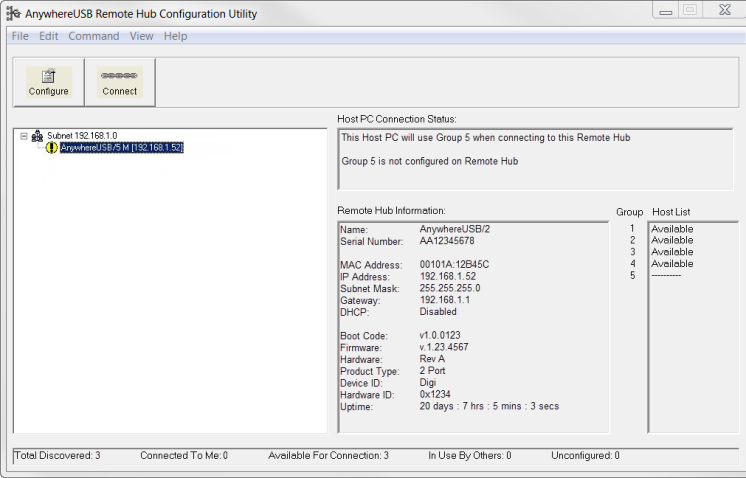Viewport: 746px width, 478px height.
Task: Click the 'This Host PC will use Group 5' message
Action: pos(486,137)
